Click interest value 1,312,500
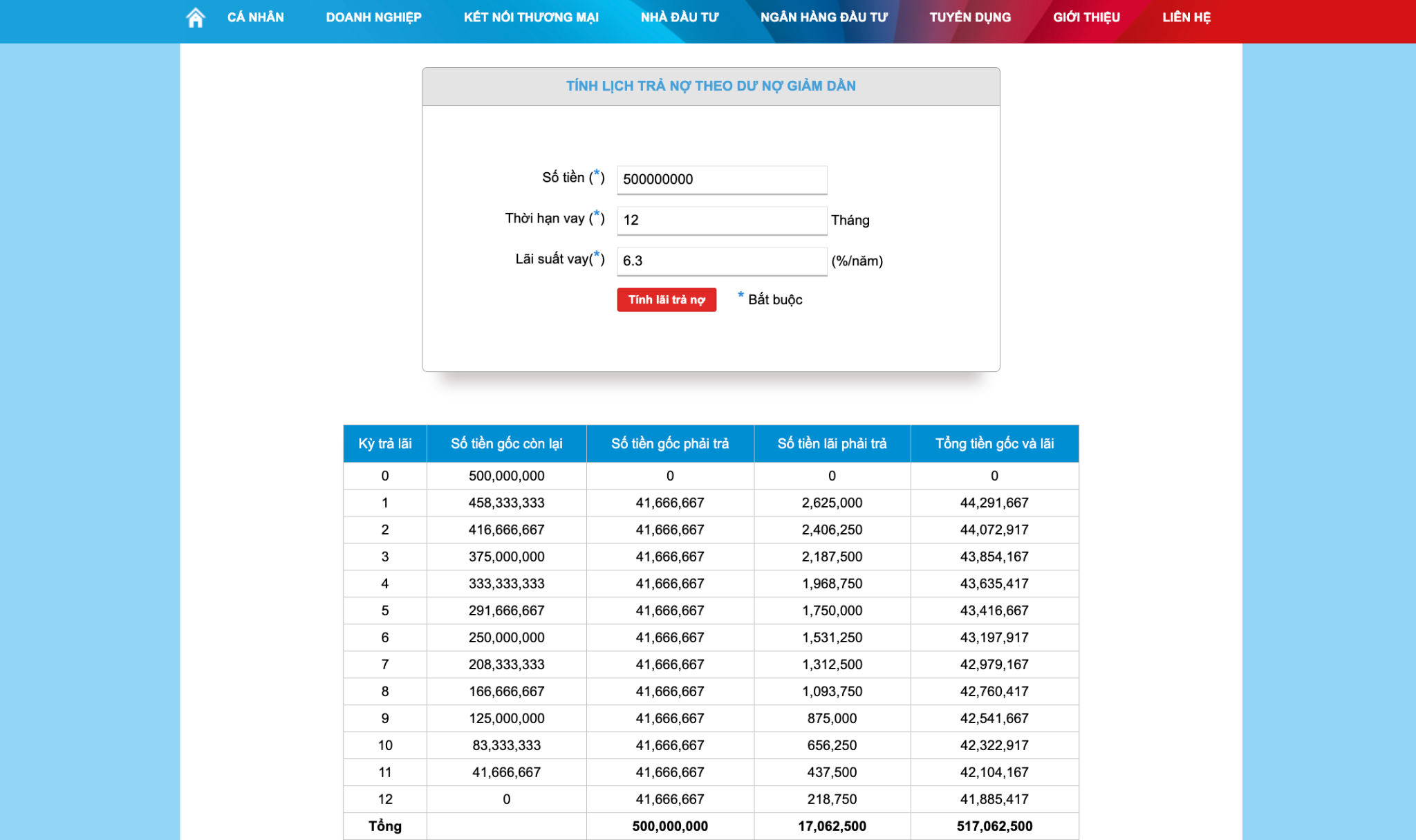This screenshot has width=1416, height=840. [832, 664]
